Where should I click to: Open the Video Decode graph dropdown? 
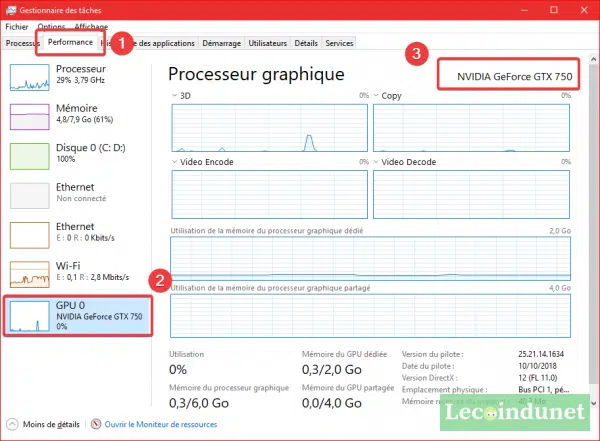click(376, 161)
